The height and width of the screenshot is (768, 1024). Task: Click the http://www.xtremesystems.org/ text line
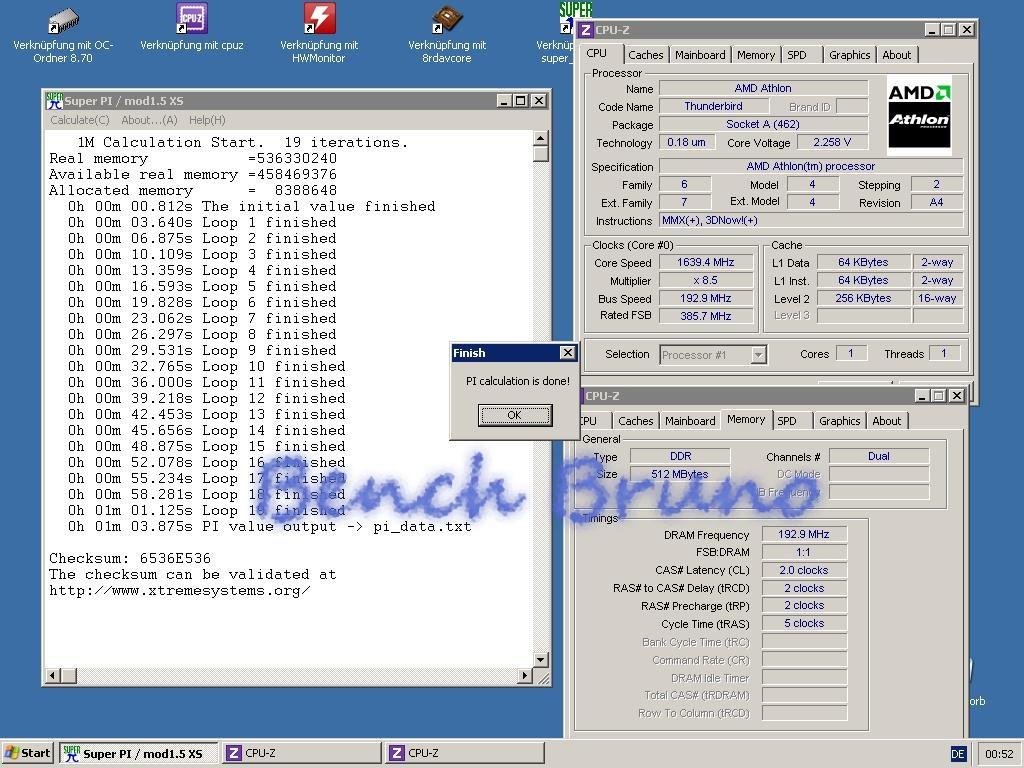(180, 591)
